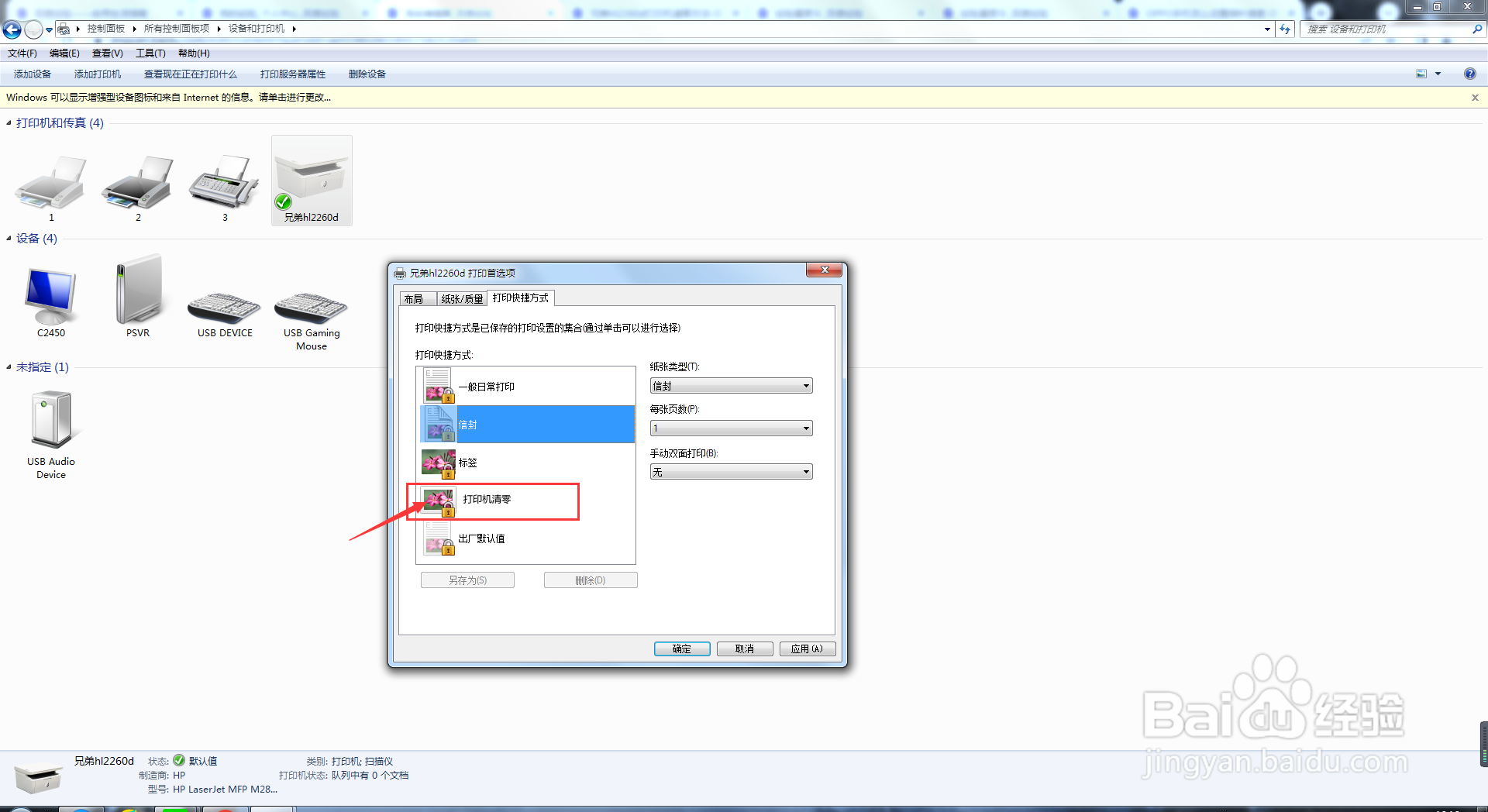Image resolution: width=1488 pixels, height=812 pixels.
Task: Click the address bar refresh icon
Action: point(1286,29)
